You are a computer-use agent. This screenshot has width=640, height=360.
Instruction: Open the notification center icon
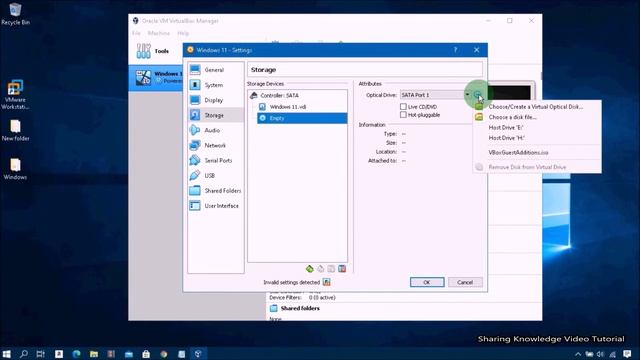627,354
